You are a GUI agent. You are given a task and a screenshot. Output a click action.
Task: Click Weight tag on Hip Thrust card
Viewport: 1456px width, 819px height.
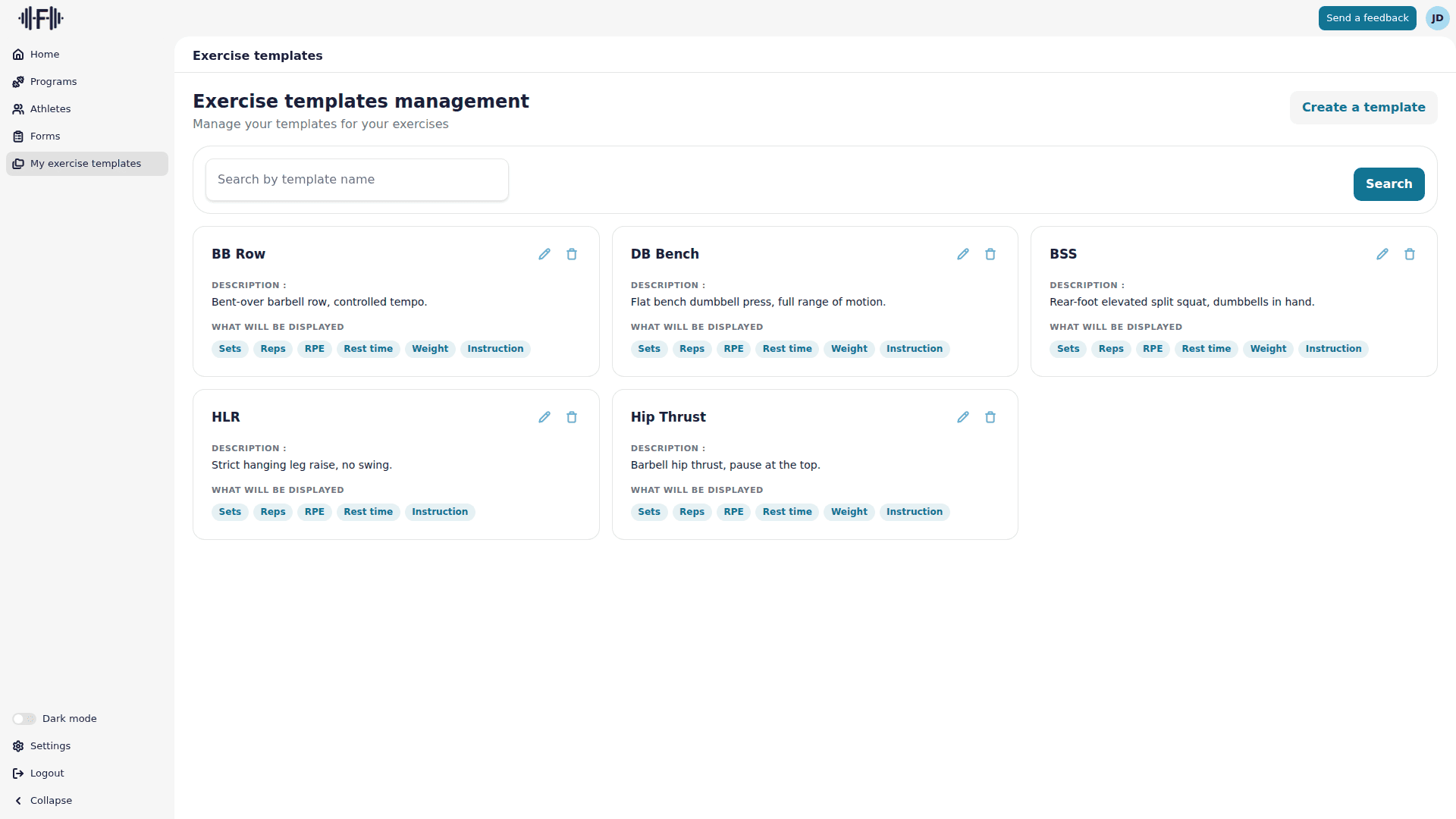849,512
